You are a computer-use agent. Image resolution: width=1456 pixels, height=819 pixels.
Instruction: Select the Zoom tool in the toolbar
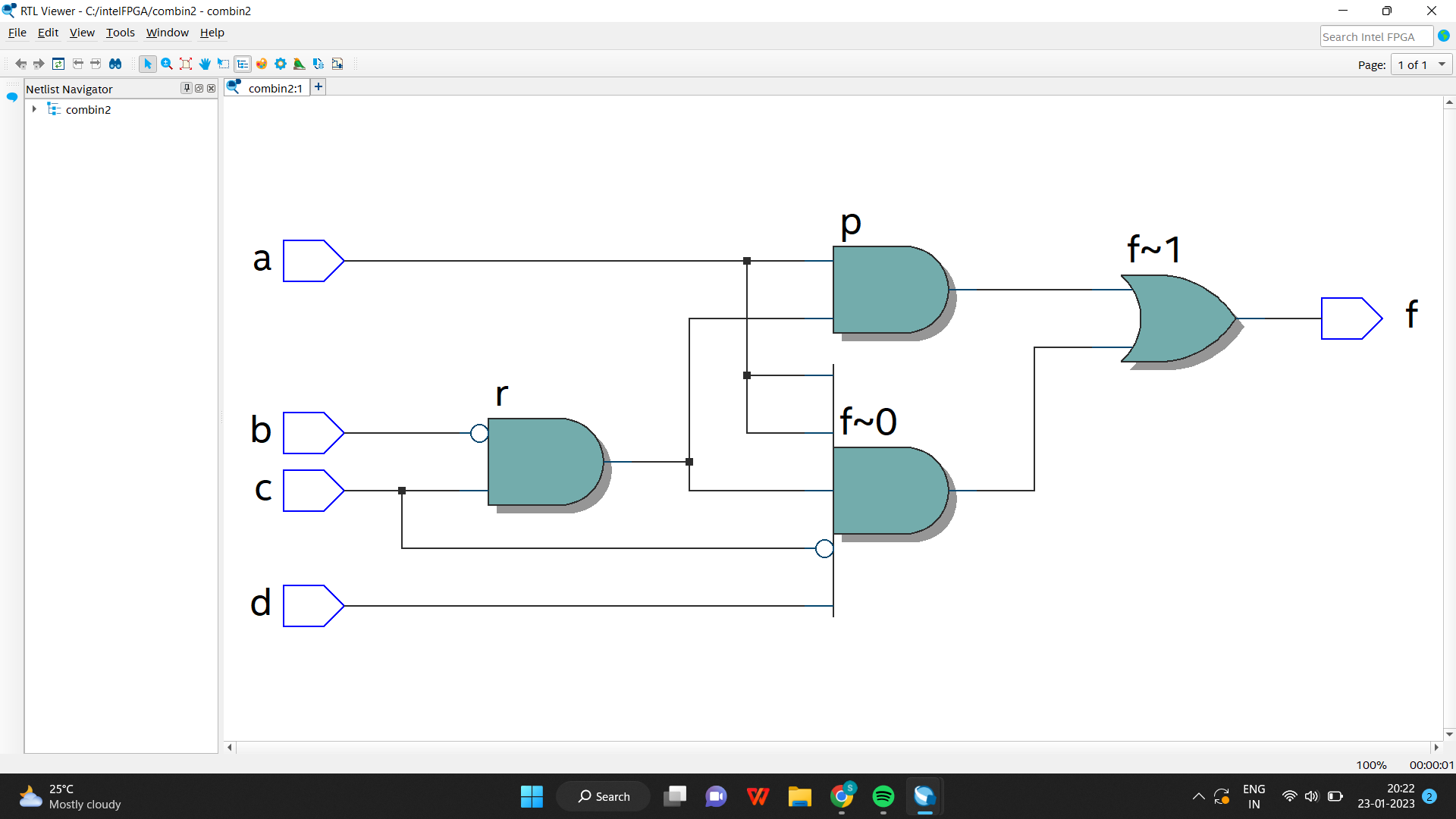(x=167, y=64)
